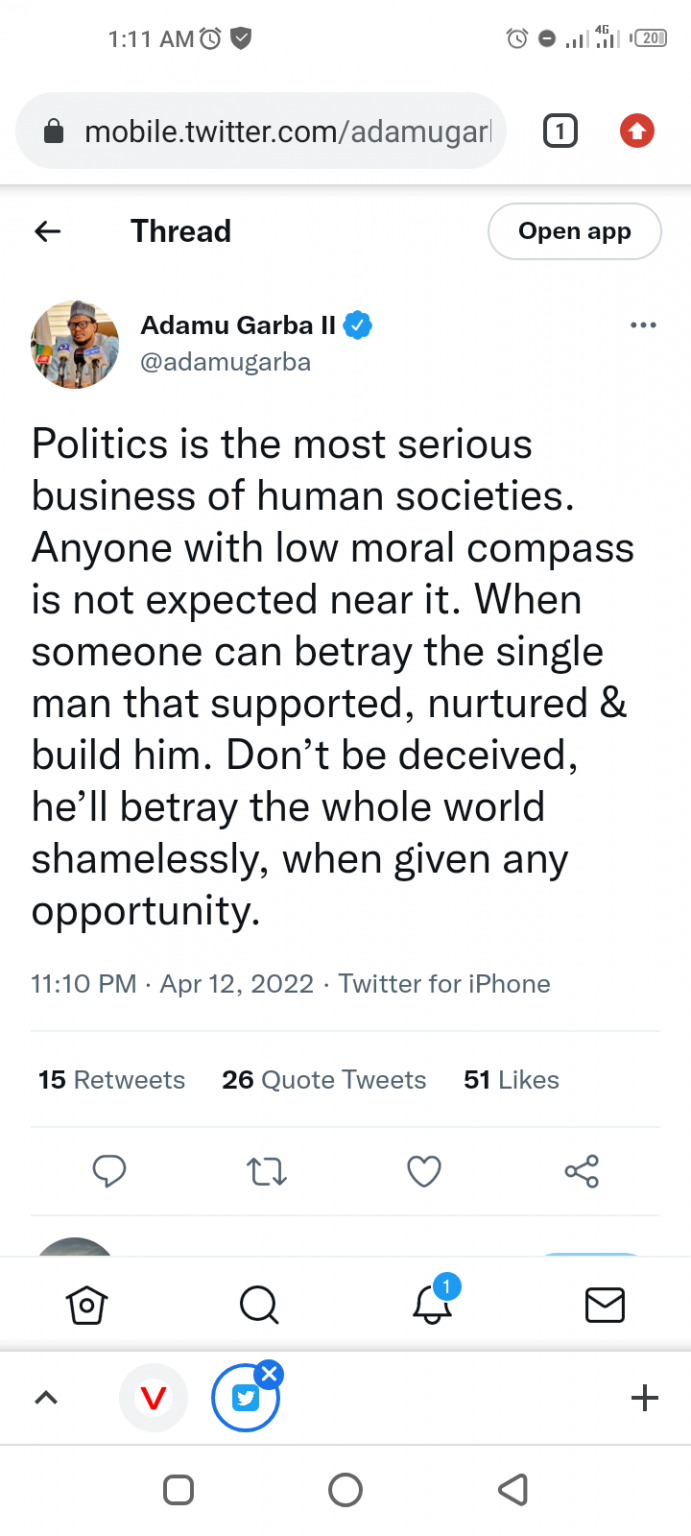Open notifications bell icon

pyautogui.click(x=432, y=1305)
